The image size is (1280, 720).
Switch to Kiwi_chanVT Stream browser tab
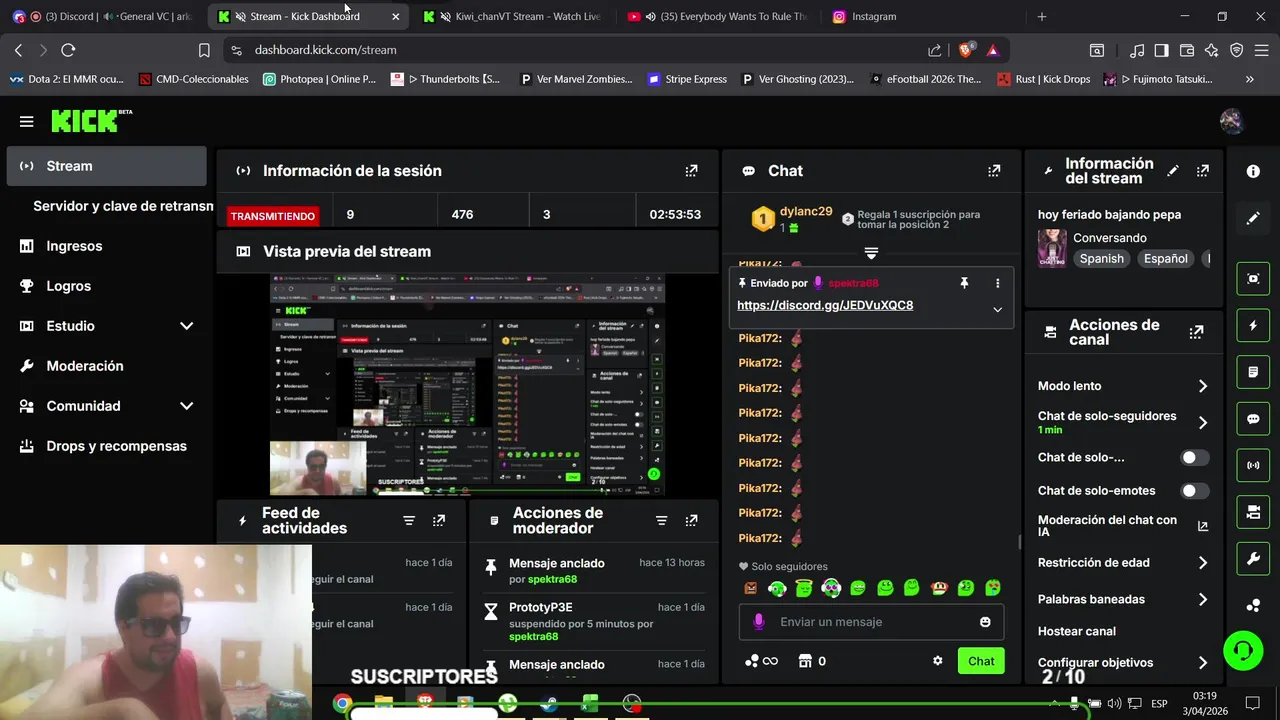pyautogui.click(x=513, y=17)
